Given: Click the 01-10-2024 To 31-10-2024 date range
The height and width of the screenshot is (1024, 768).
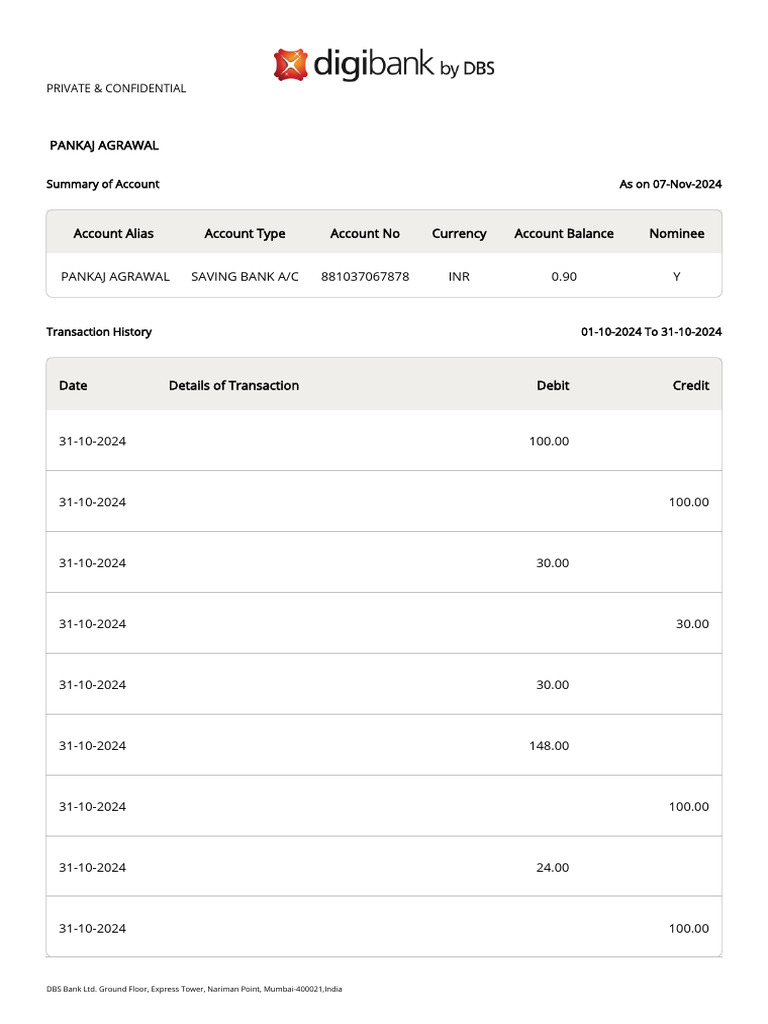Looking at the screenshot, I should (x=651, y=332).
